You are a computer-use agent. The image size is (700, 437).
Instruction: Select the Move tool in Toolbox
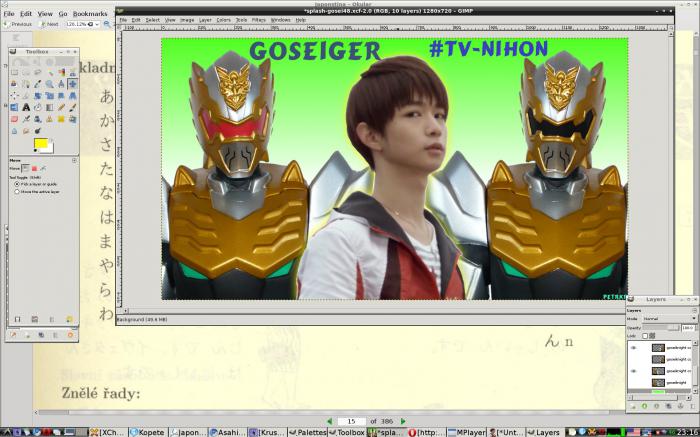click(73, 84)
